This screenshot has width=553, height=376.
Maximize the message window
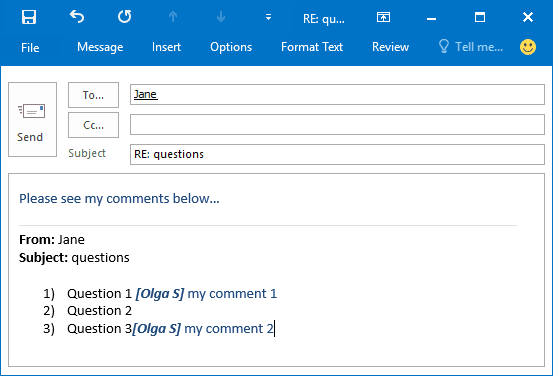click(480, 17)
